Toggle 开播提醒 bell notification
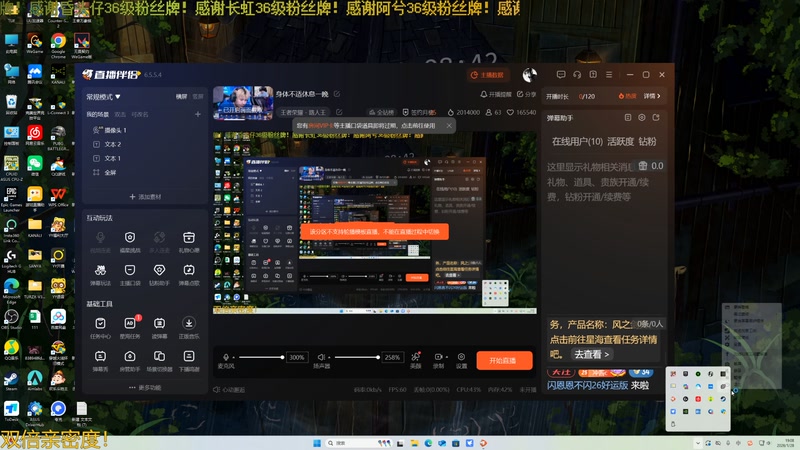800x450 pixels. [496, 94]
